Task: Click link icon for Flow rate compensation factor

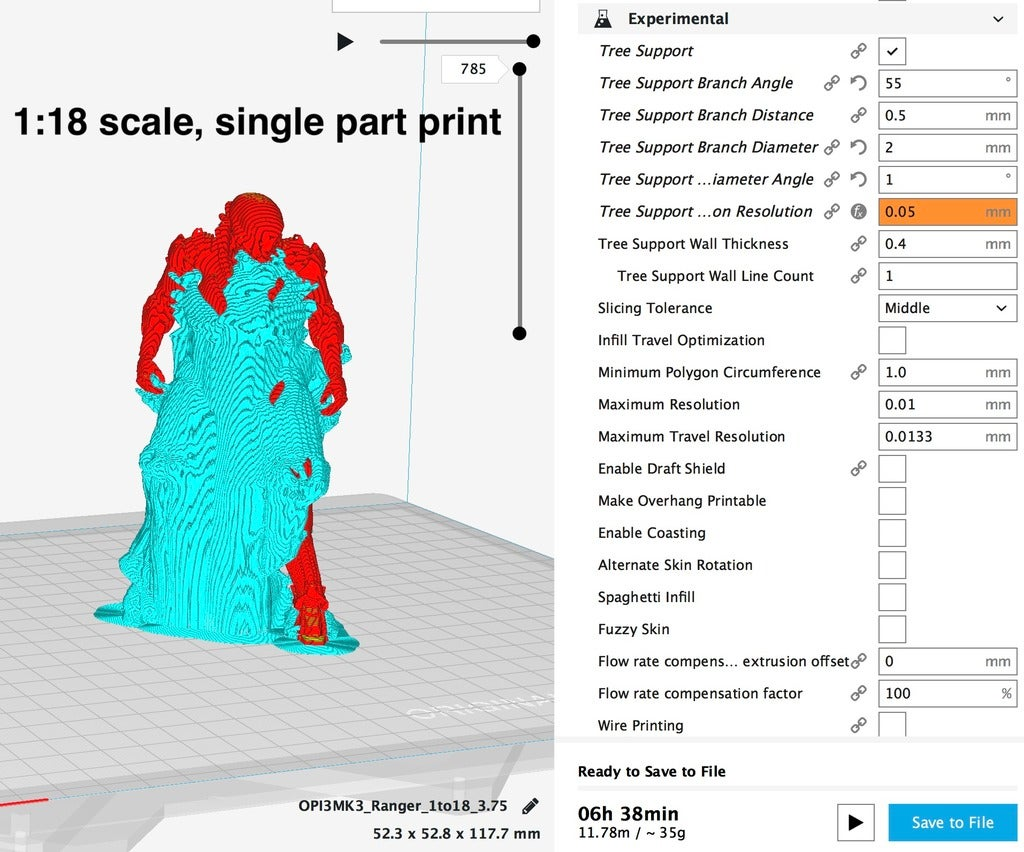Action: click(858, 693)
